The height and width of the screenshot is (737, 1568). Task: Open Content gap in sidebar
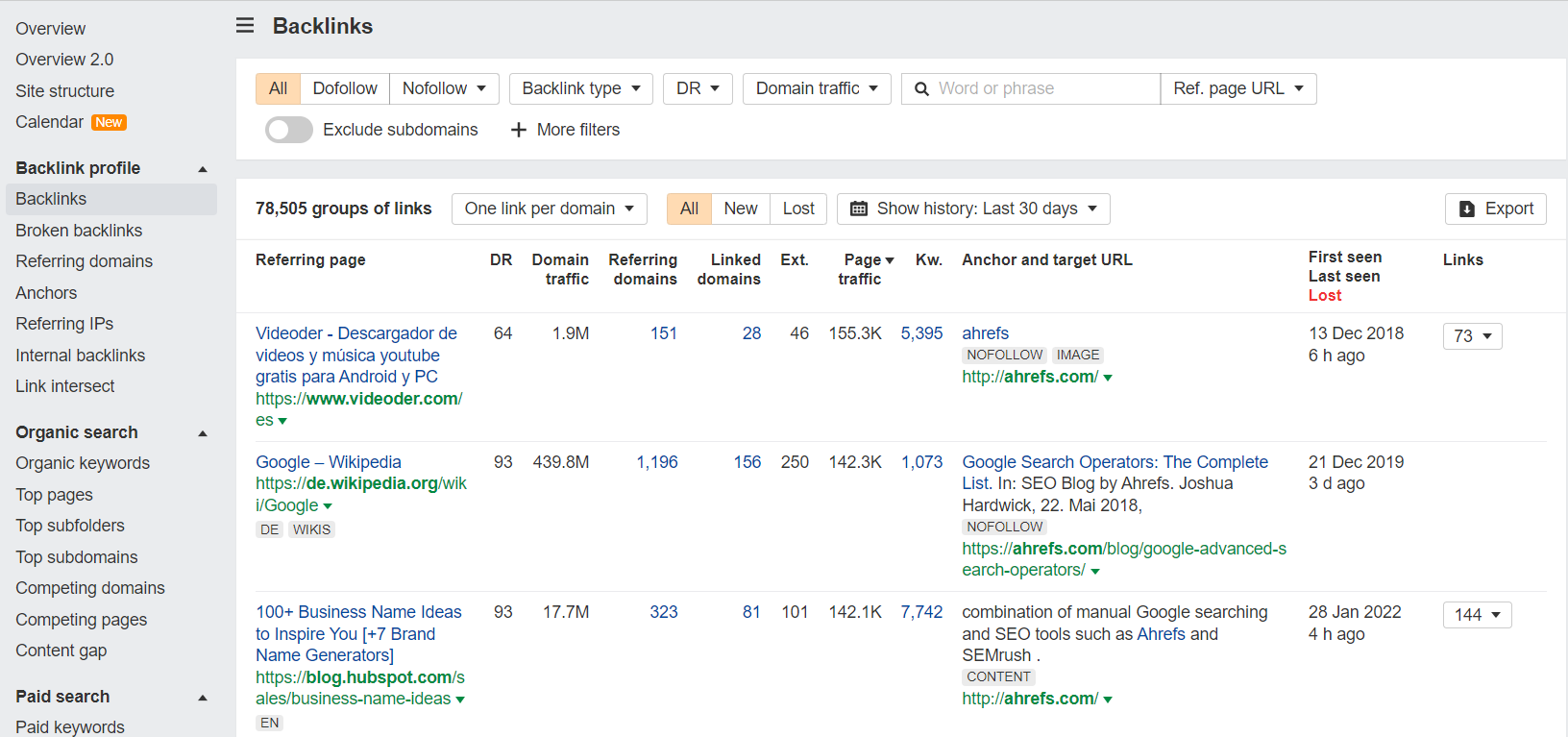pyautogui.click(x=61, y=651)
